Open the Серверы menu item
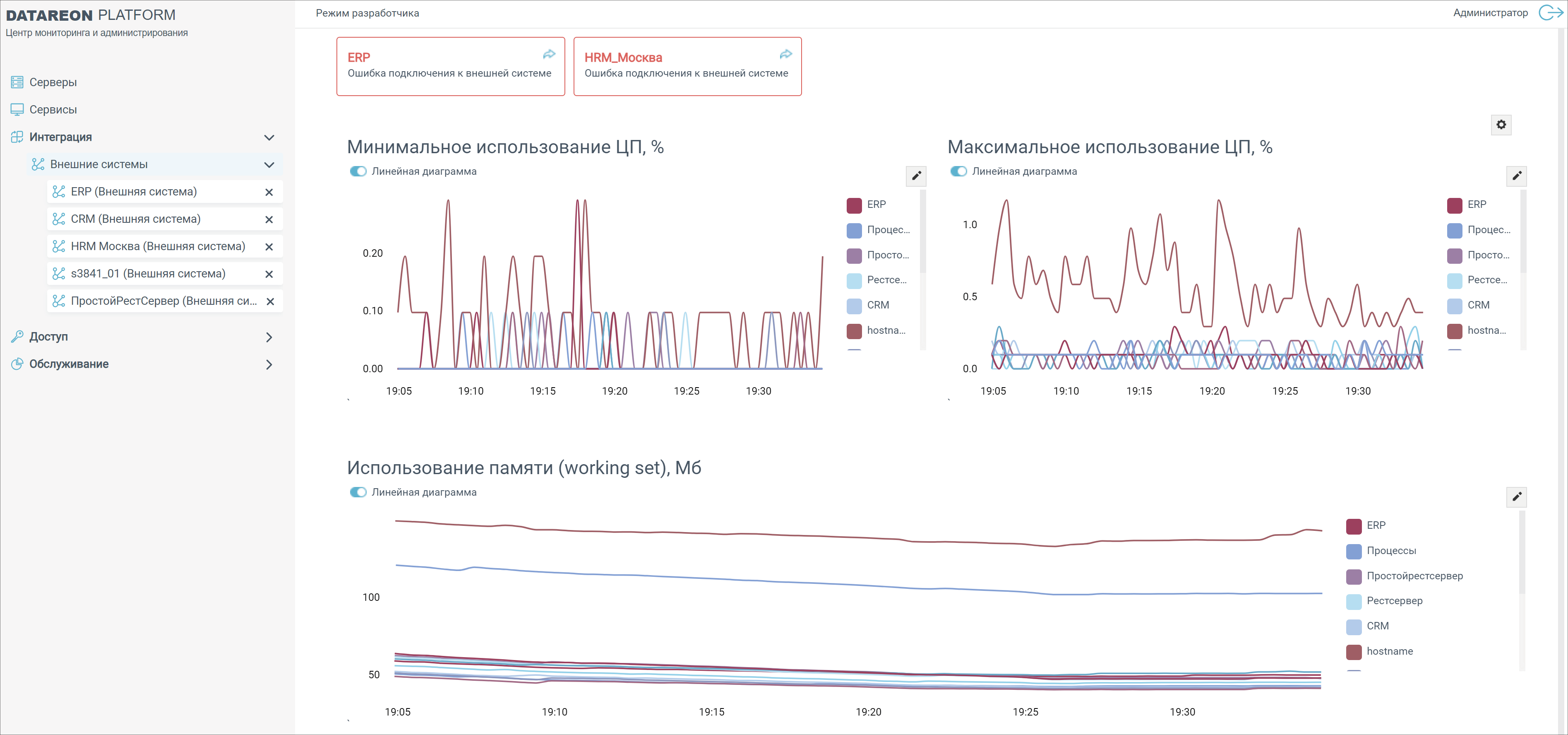Viewport: 1568px width, 735px height. click(x=53, y=82)
